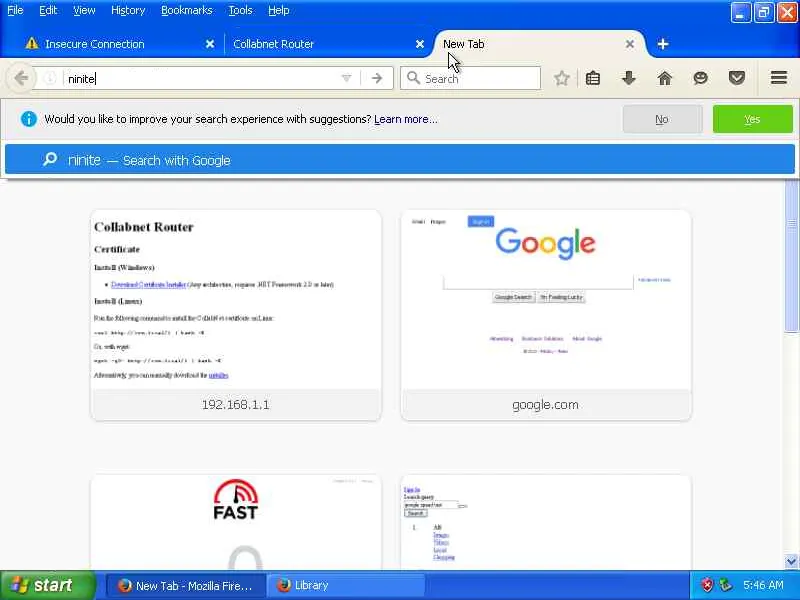Open the History menu
Image resolution: width=800 pixels, height=600 pixels.
[128, 10]
